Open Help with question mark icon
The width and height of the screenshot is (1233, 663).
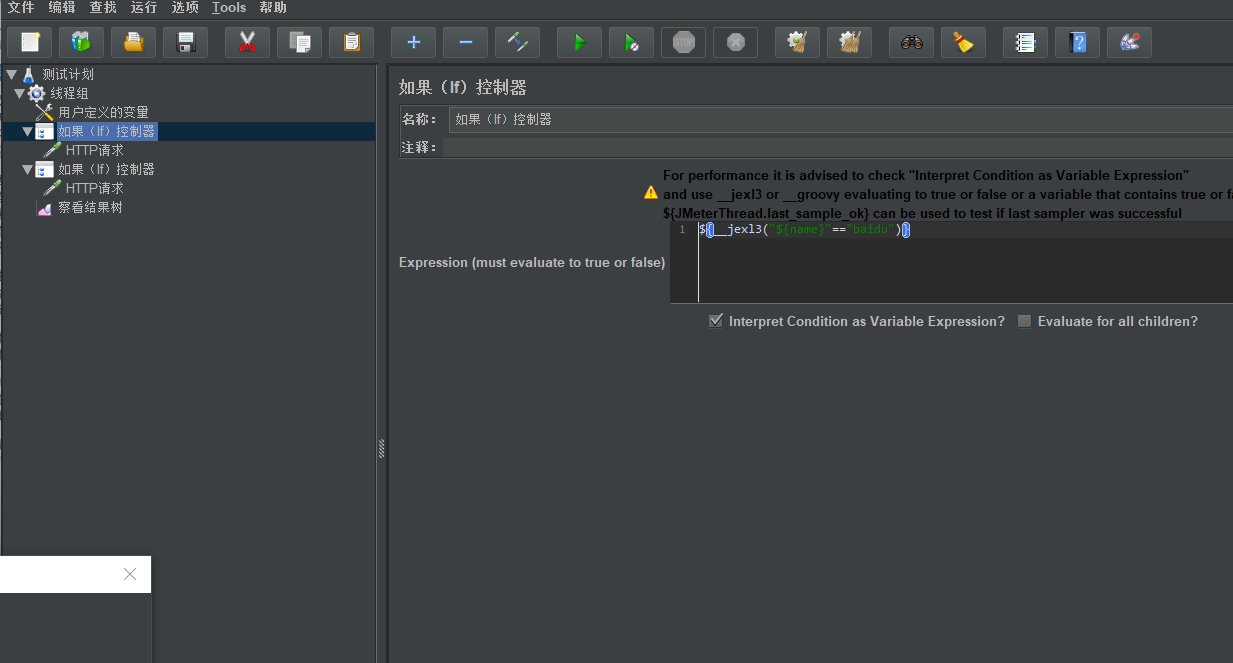pos(1078,42)
